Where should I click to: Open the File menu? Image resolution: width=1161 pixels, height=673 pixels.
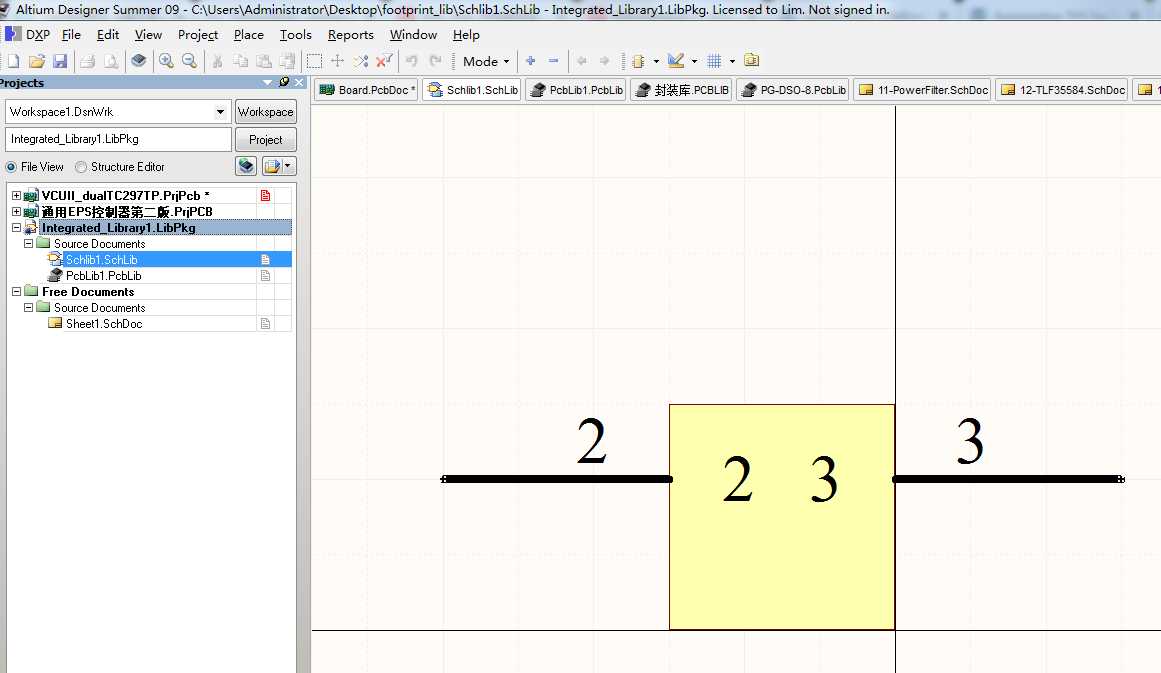click(x=71, y=35)
